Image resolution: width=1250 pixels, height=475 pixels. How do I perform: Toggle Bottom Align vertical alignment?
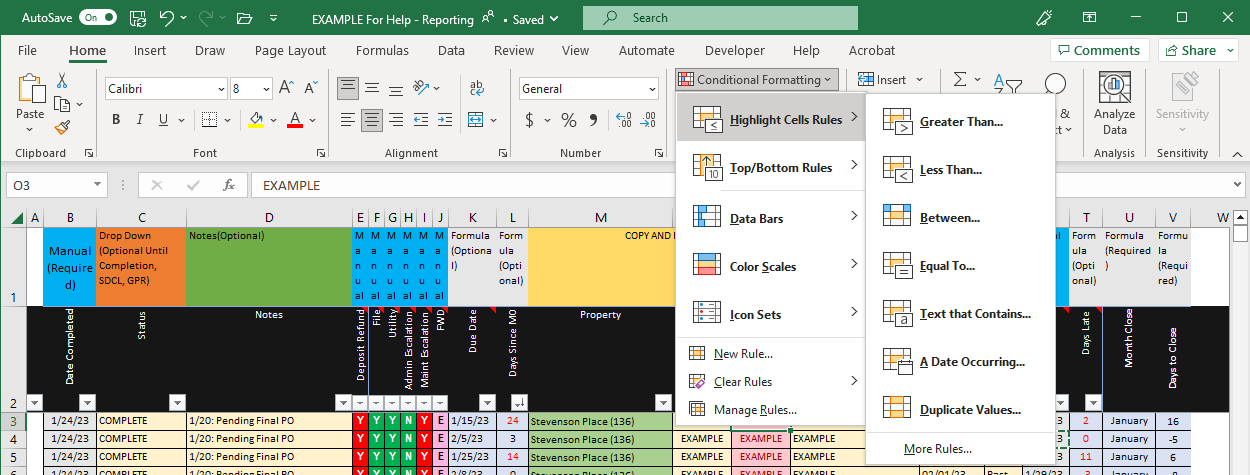click(x=397, y=89)
